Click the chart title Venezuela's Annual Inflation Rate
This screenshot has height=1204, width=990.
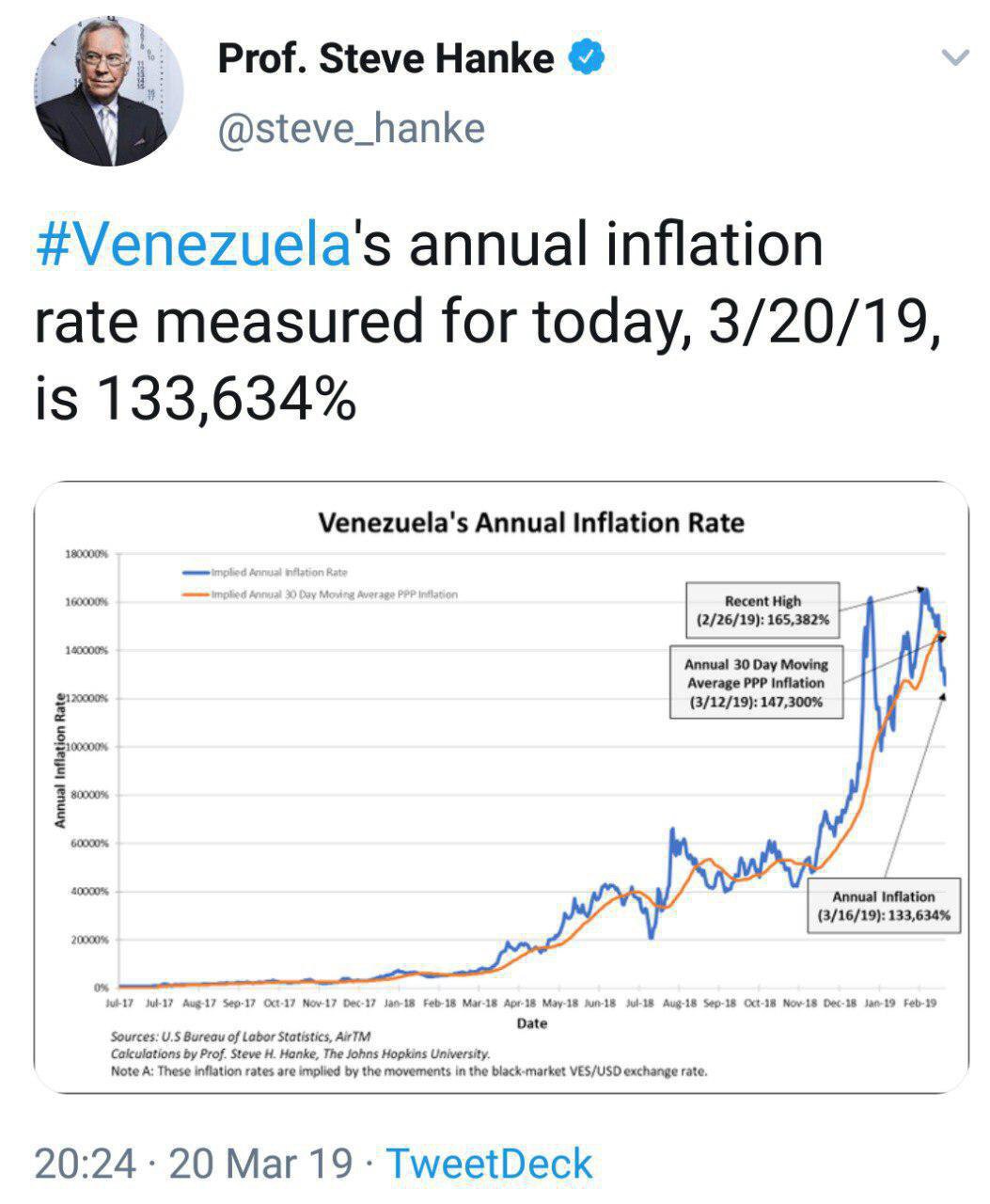[x=531, y=523]
